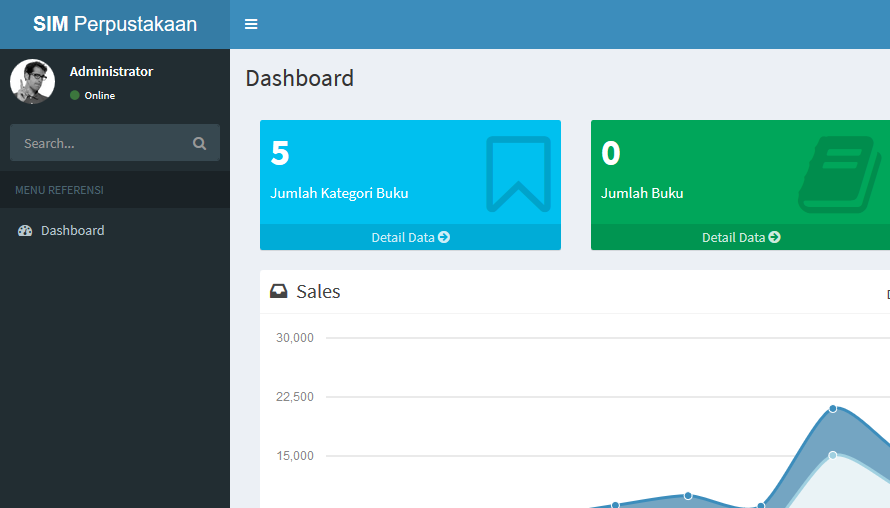Click the Administrator avatar image
This screenshot has height=508, width=890.
(x=32, y=82)
